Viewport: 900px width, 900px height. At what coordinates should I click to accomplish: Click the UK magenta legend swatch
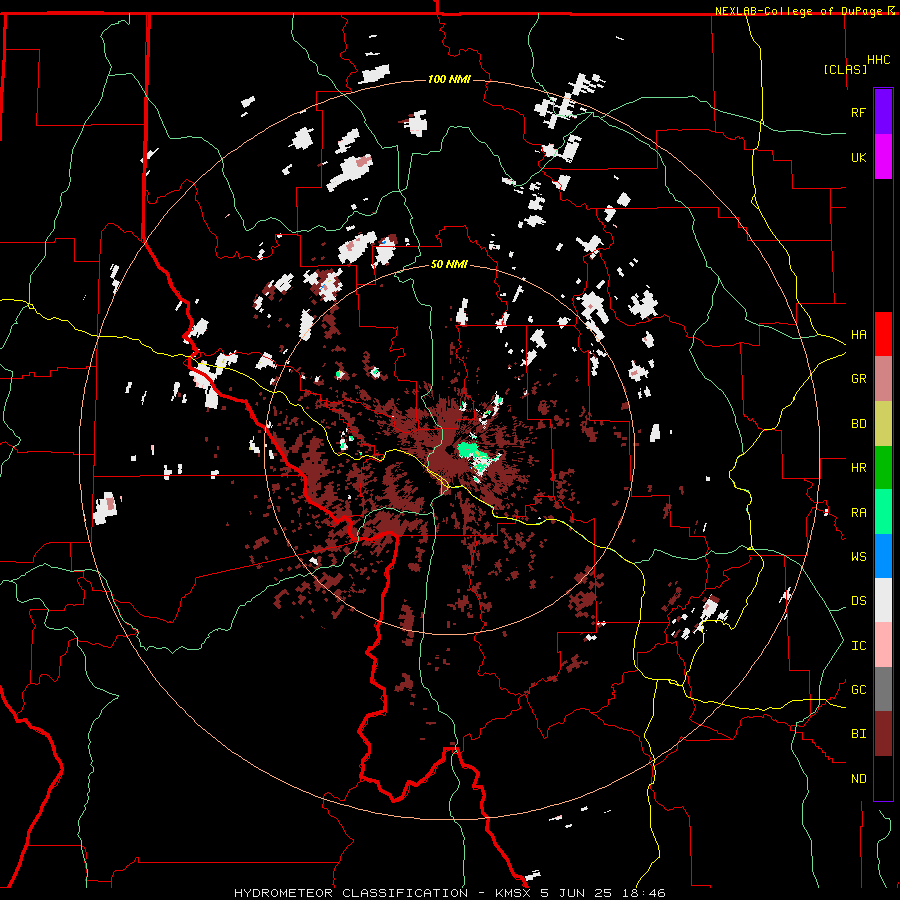pos(883,157)
